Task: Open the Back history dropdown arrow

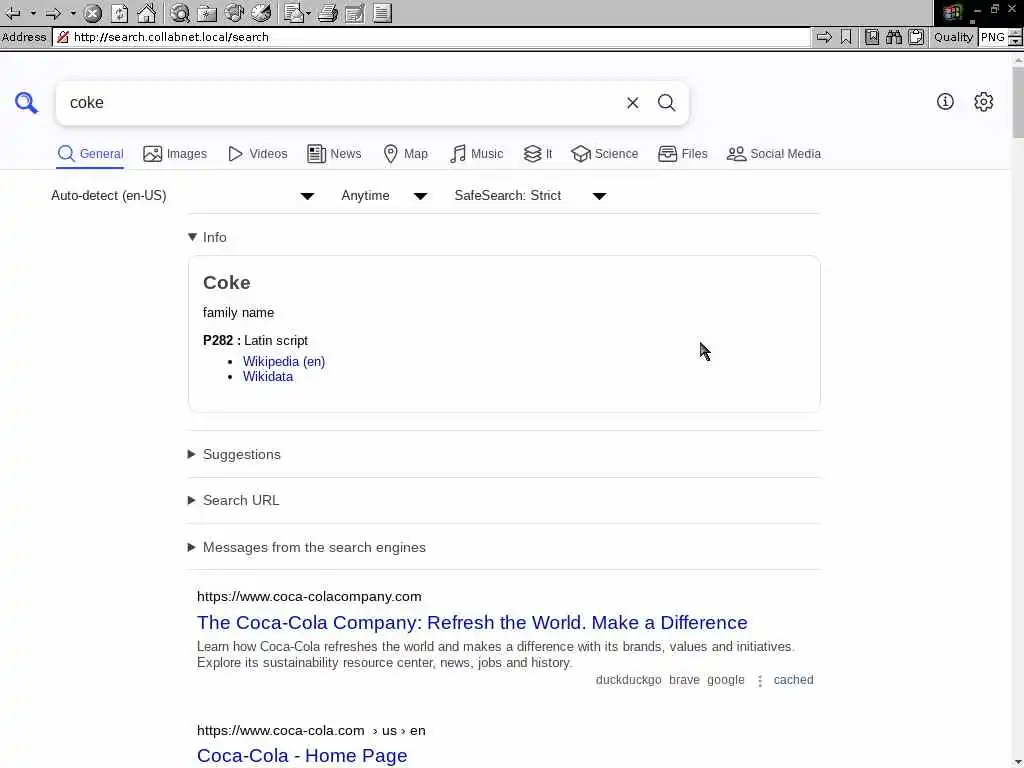Action: click(33, 13)
